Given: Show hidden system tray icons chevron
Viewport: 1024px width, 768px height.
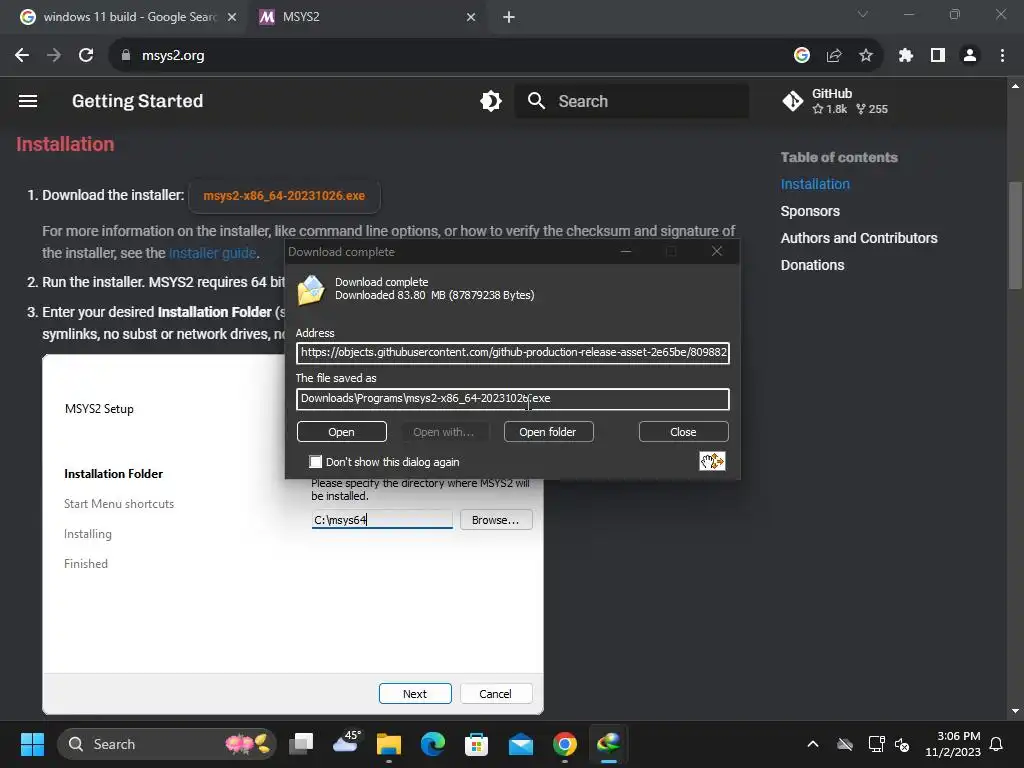Looking at the screenshot, I should [813, 744].
